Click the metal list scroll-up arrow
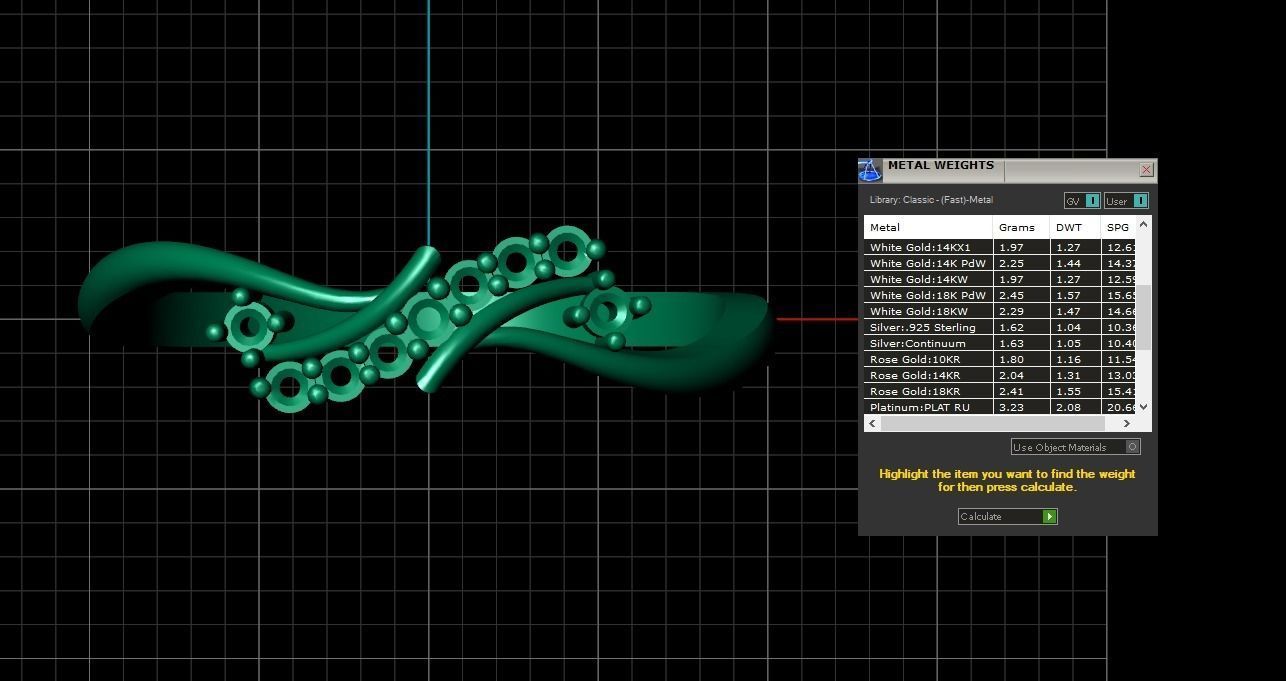Viewport: 1286px width, 681px height. click(x=1144, y=224)
